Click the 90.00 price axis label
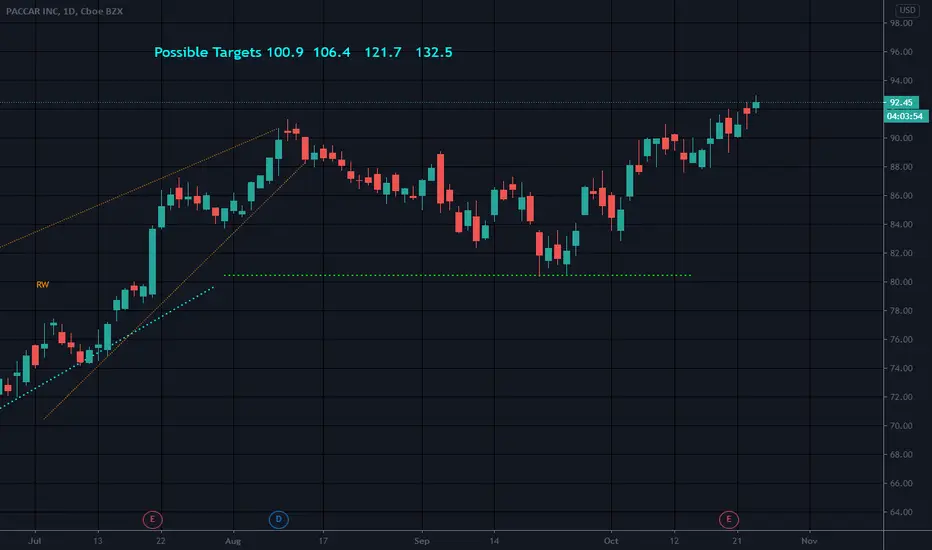Screen dimensions: 932x550 click(900, 138)
